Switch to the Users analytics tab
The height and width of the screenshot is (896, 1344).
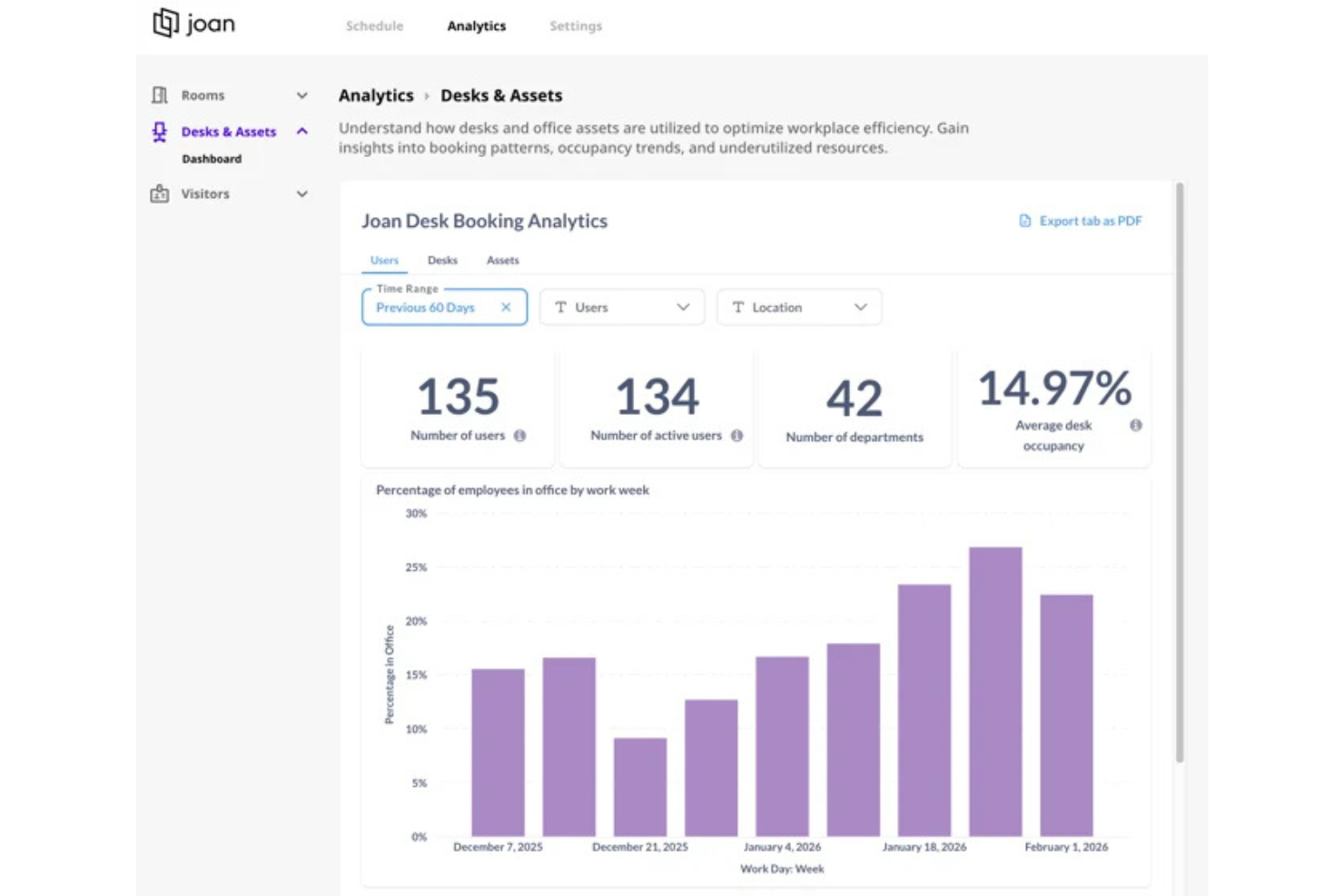tap(384, 261)
